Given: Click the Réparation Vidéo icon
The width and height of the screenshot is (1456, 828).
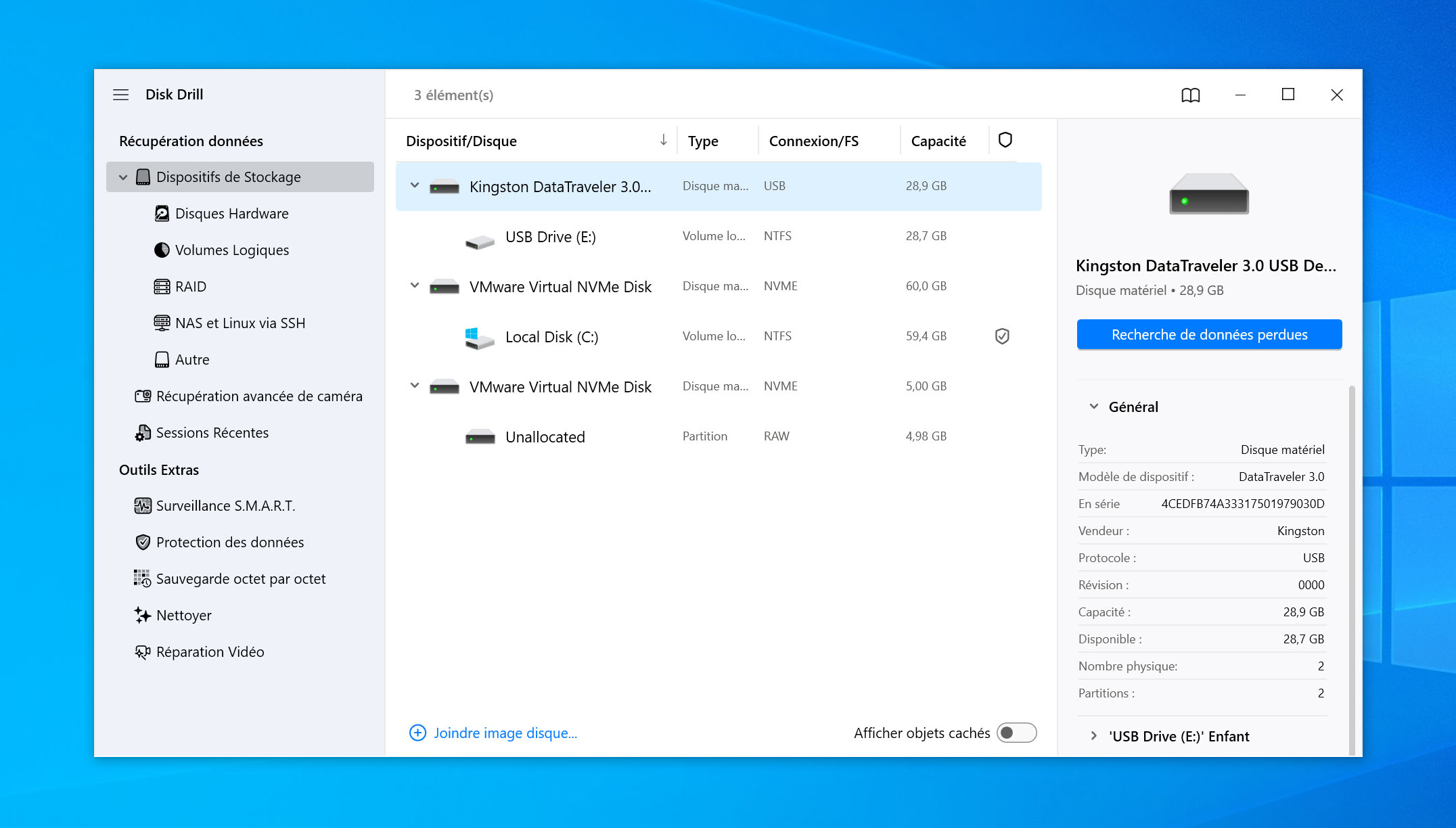Looking at the screenshot, I should pos(143,652).
